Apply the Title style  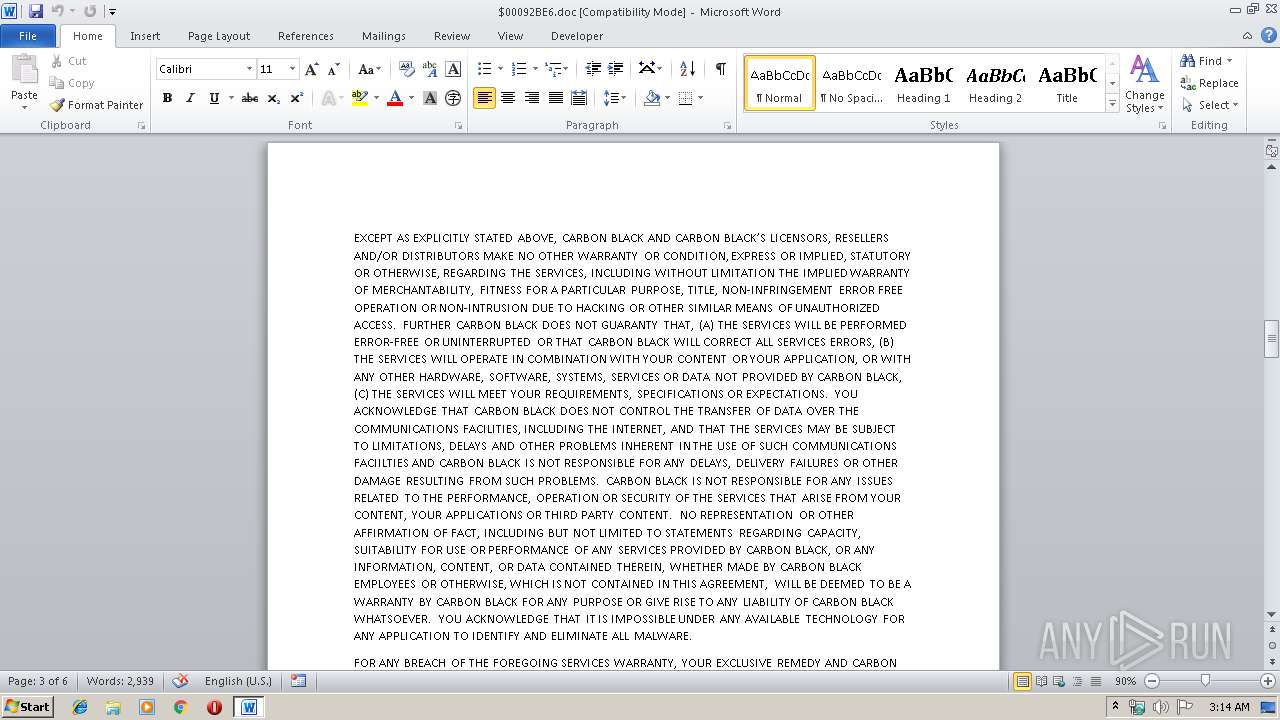pos(1067,83)
